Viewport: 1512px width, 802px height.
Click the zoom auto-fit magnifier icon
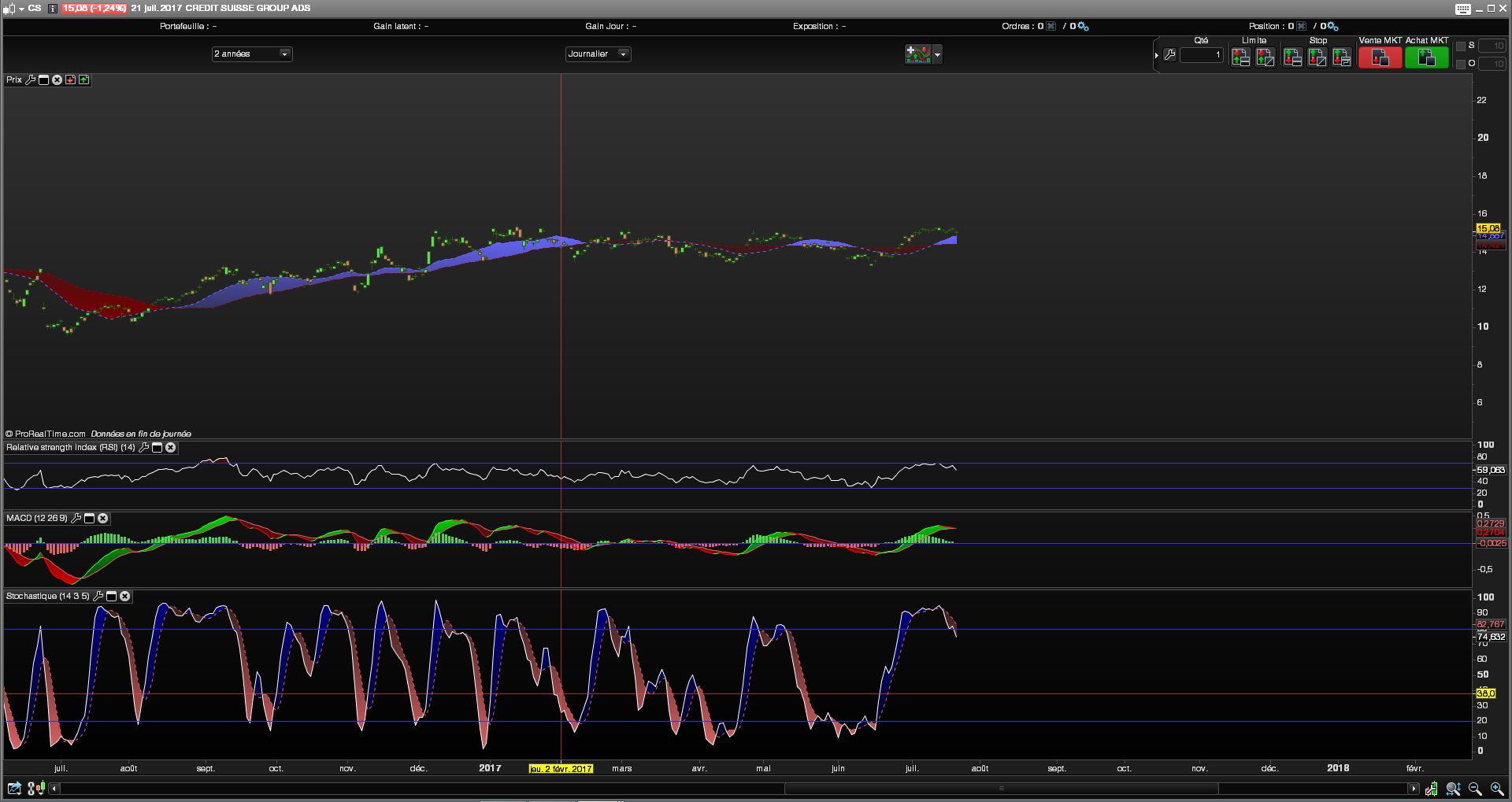pyautogui.click(x=1454, y=788)
